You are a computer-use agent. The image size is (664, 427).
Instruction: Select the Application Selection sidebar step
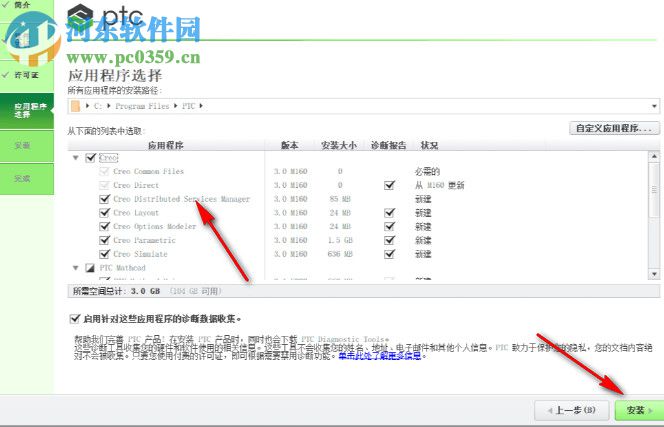pos(27,111)
